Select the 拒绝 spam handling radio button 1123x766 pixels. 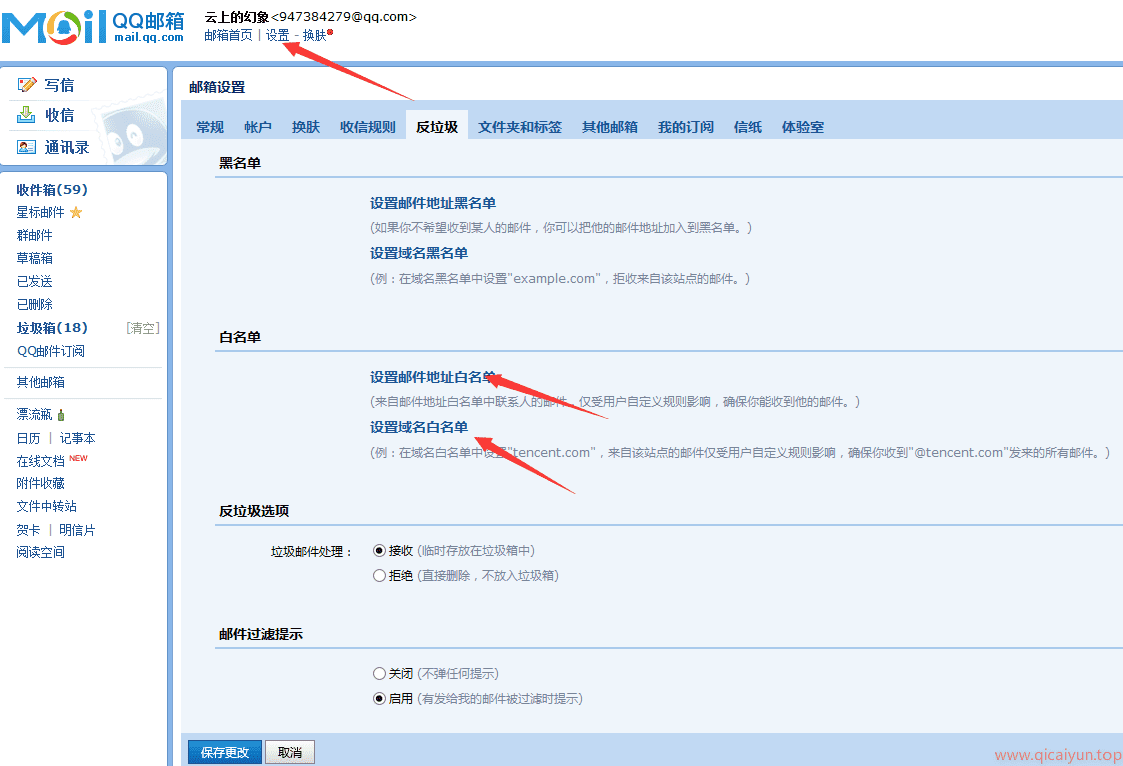click(379, 575)
